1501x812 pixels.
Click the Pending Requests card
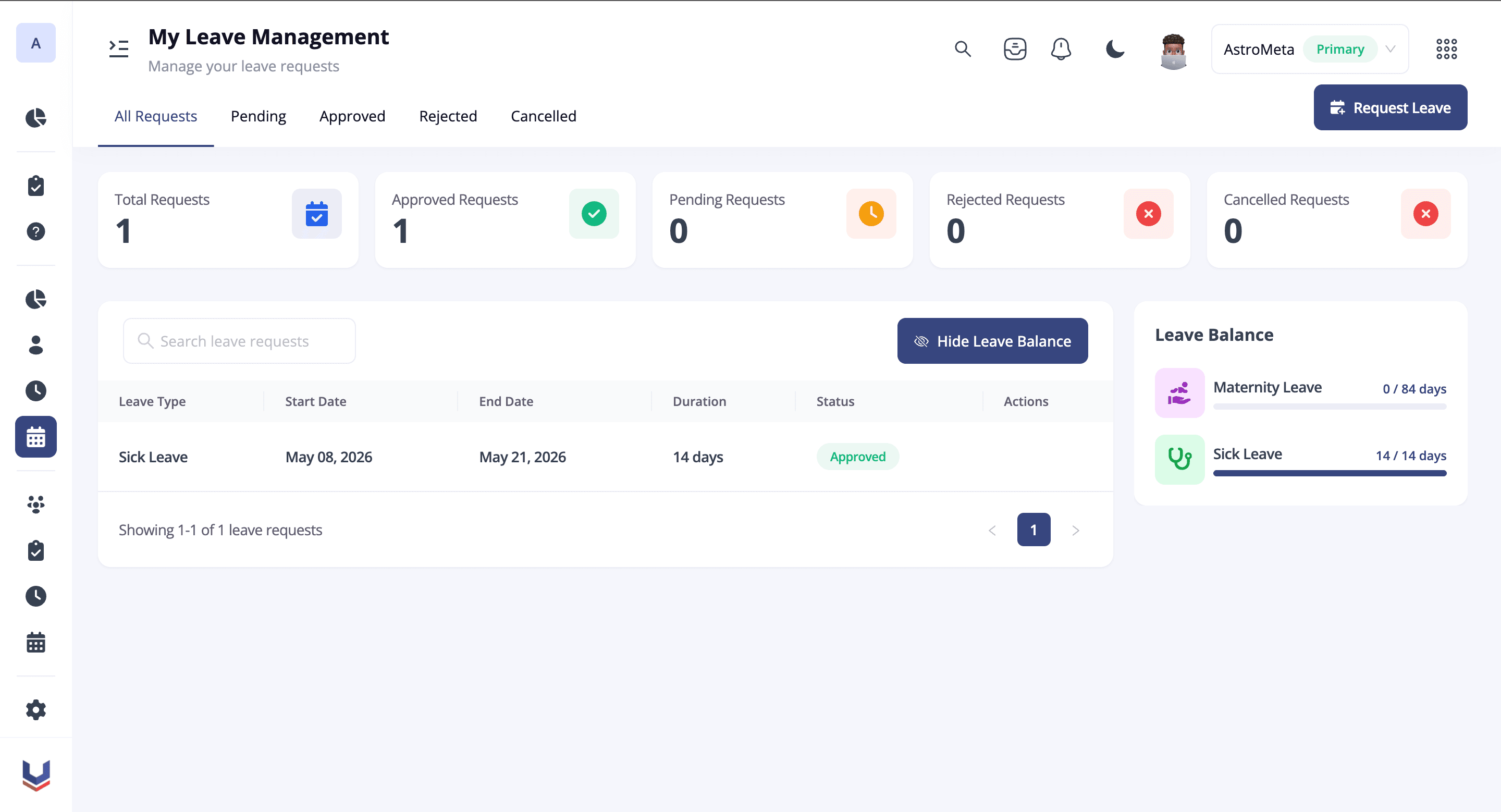pyautogui.click(x=782, y=219)
